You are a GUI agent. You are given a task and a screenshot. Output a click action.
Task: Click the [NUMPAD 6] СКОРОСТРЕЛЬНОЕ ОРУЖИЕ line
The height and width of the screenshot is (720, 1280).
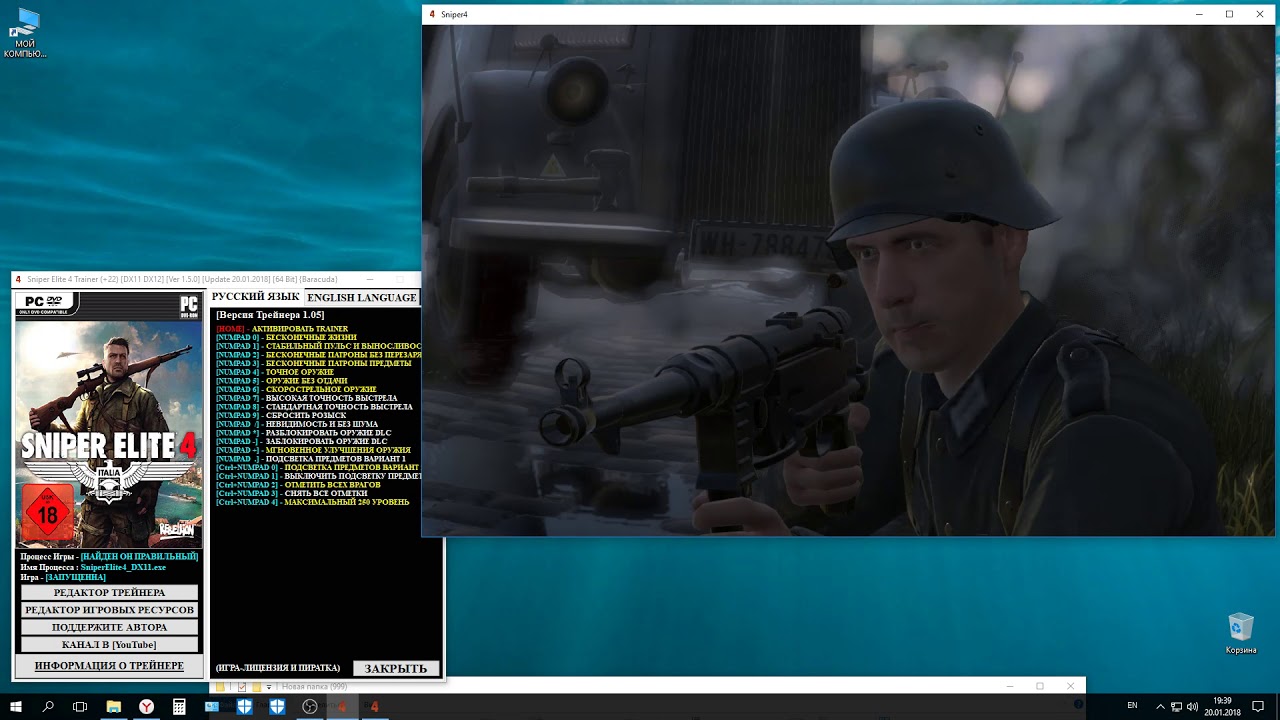click(296, 389)
